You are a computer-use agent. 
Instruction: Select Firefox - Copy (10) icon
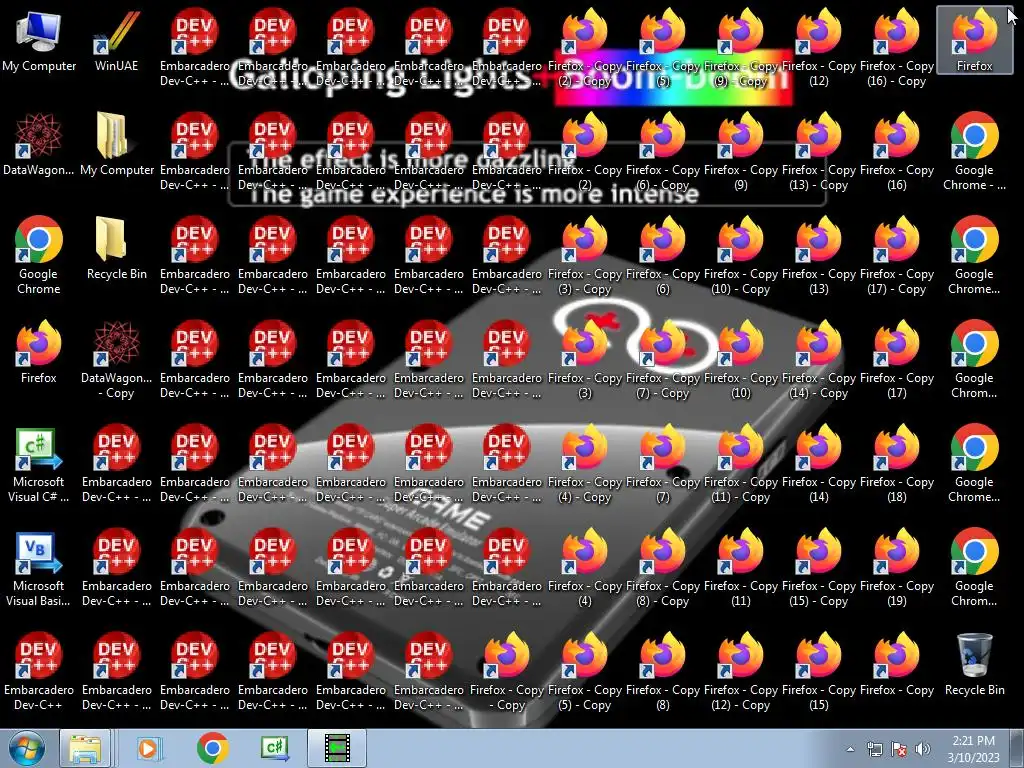tap(740, 360)
